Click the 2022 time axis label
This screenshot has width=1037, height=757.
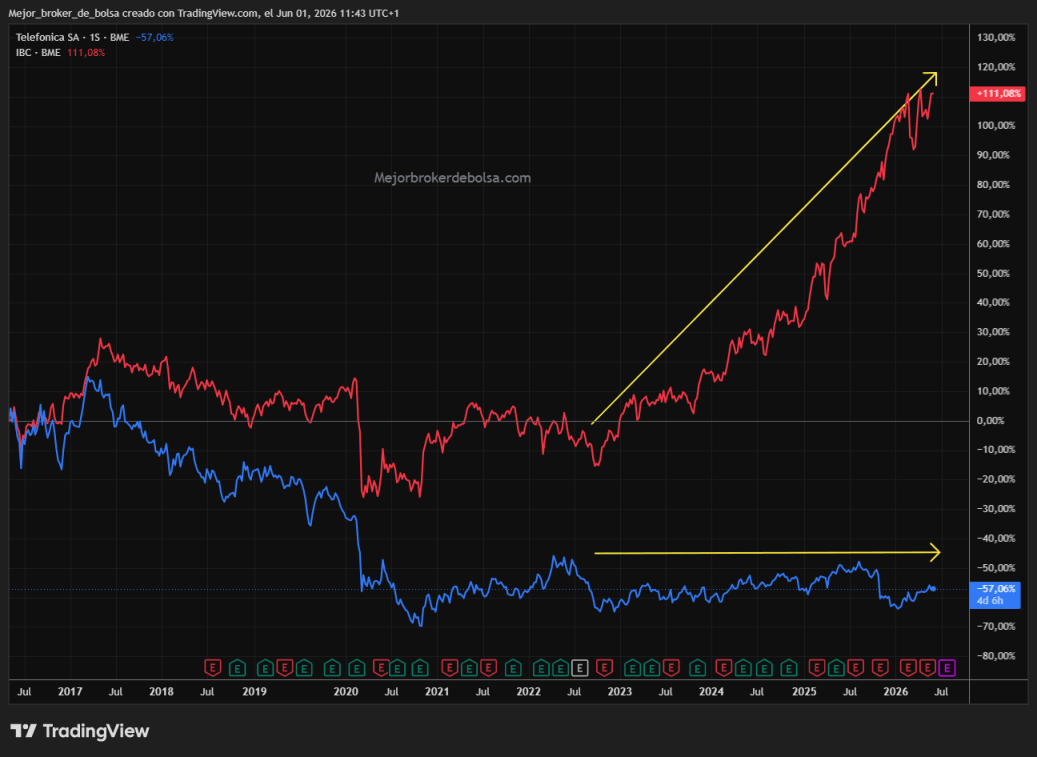[x=528, y=692]
